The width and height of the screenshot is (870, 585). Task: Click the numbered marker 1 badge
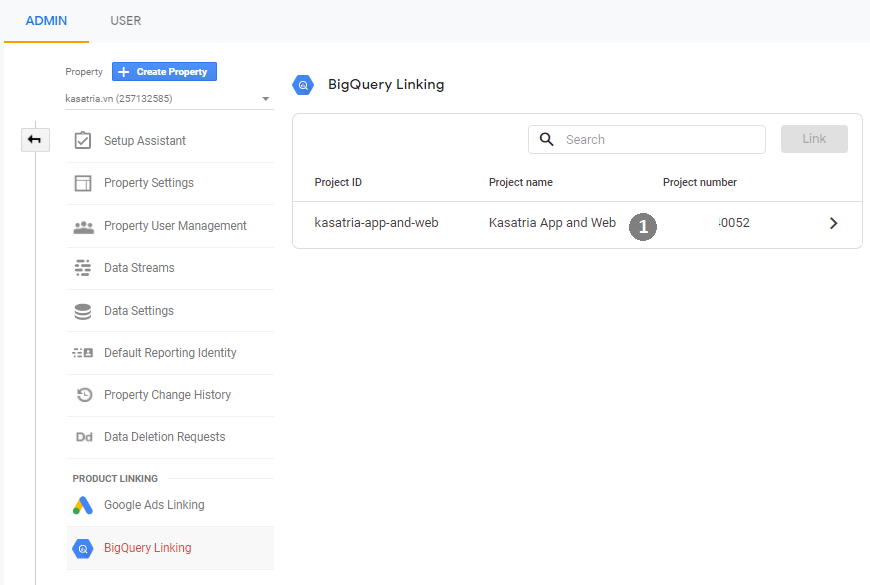(643, 227)
